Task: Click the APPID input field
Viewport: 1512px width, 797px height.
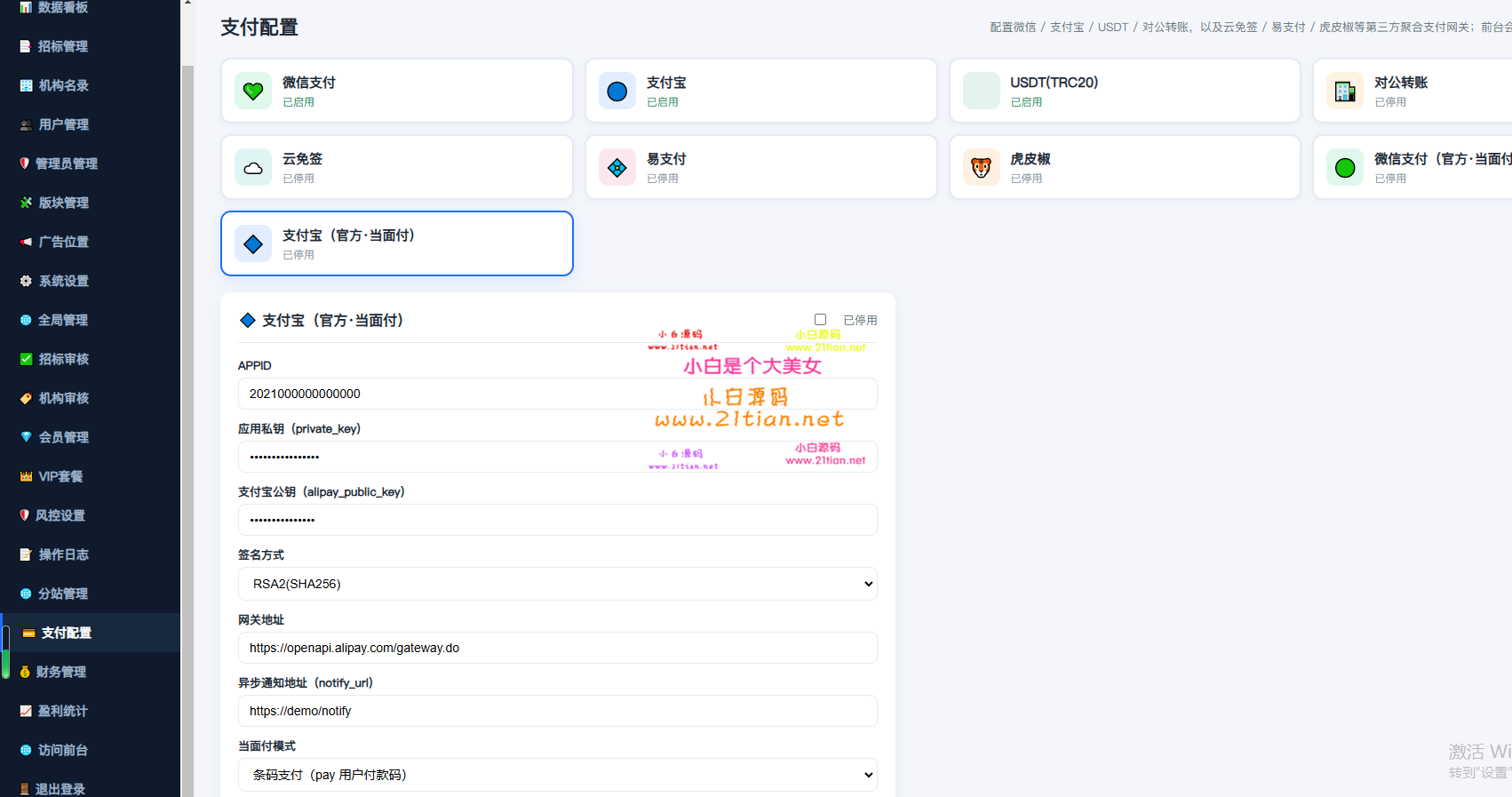Action: pyautogui.click(x=558, y=394)
